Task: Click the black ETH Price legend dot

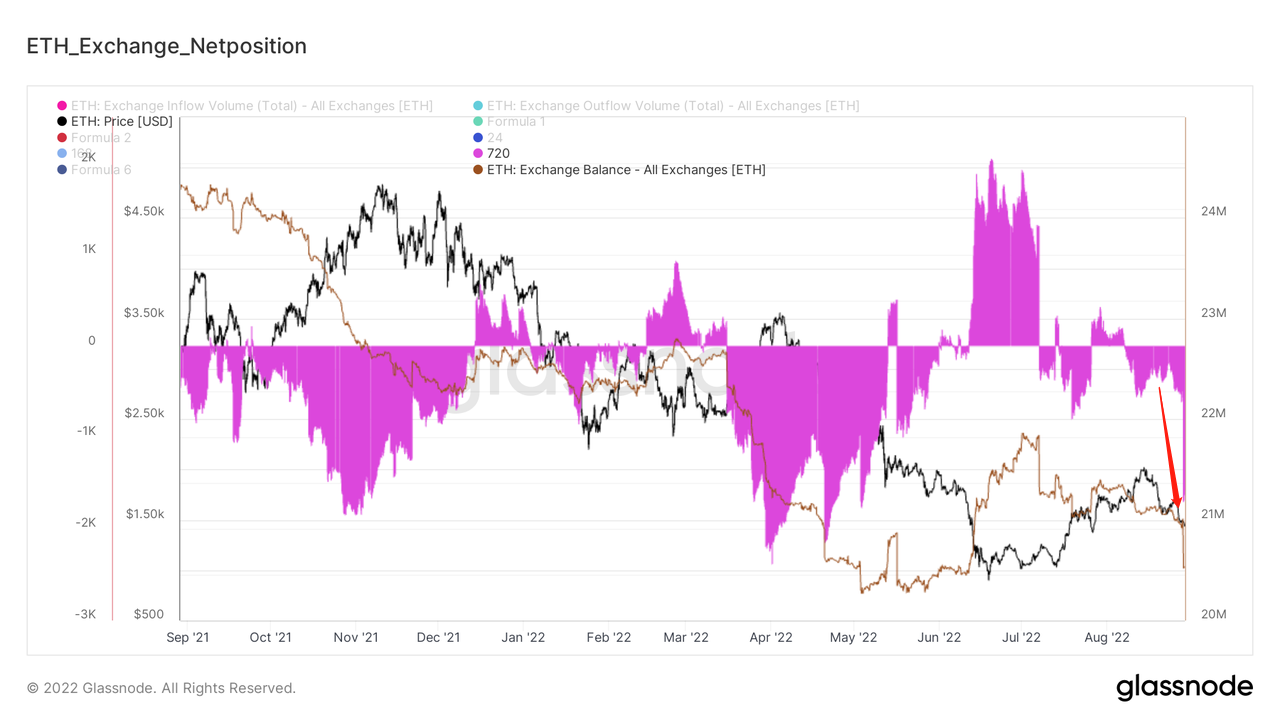Action: pyautogui.click(x=62, y=122)
